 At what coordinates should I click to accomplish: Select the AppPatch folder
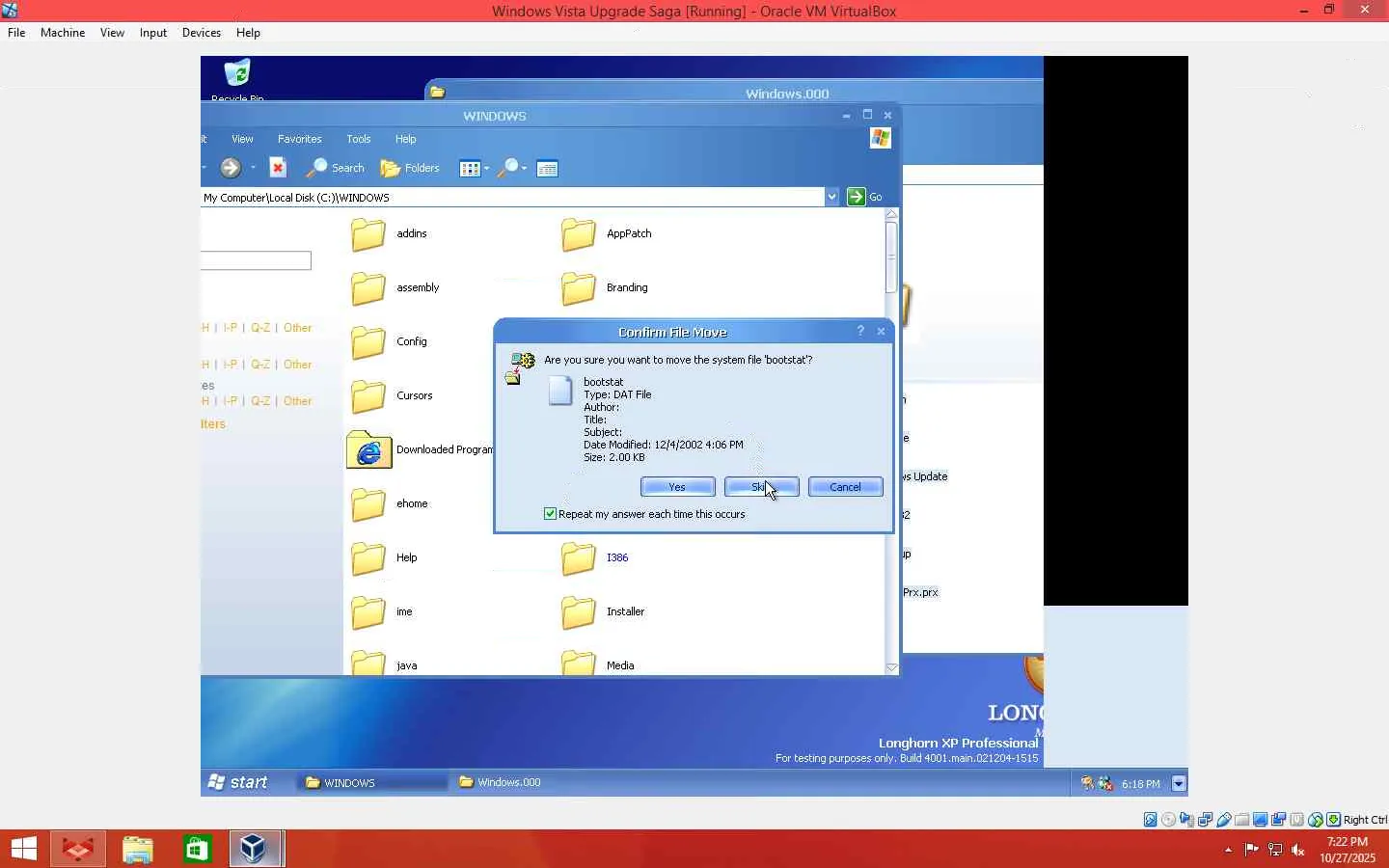tap(607, 233)
